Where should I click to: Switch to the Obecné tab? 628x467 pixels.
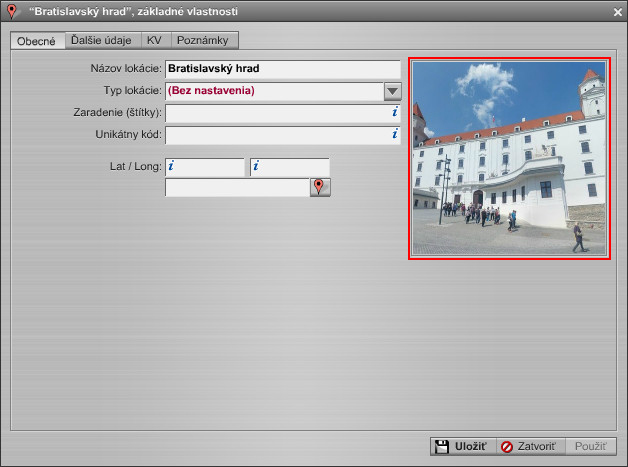36,41
